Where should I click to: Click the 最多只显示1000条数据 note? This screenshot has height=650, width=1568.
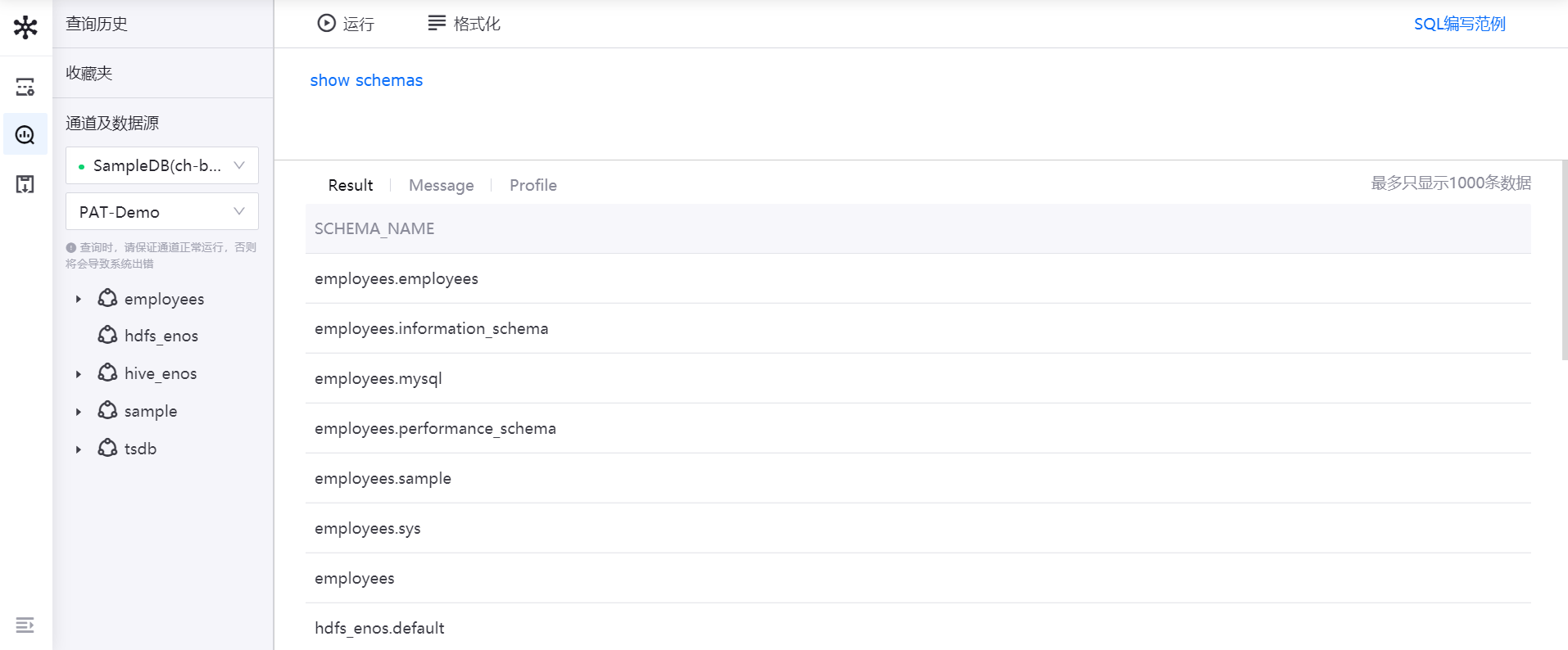(x=1451, y=183)
